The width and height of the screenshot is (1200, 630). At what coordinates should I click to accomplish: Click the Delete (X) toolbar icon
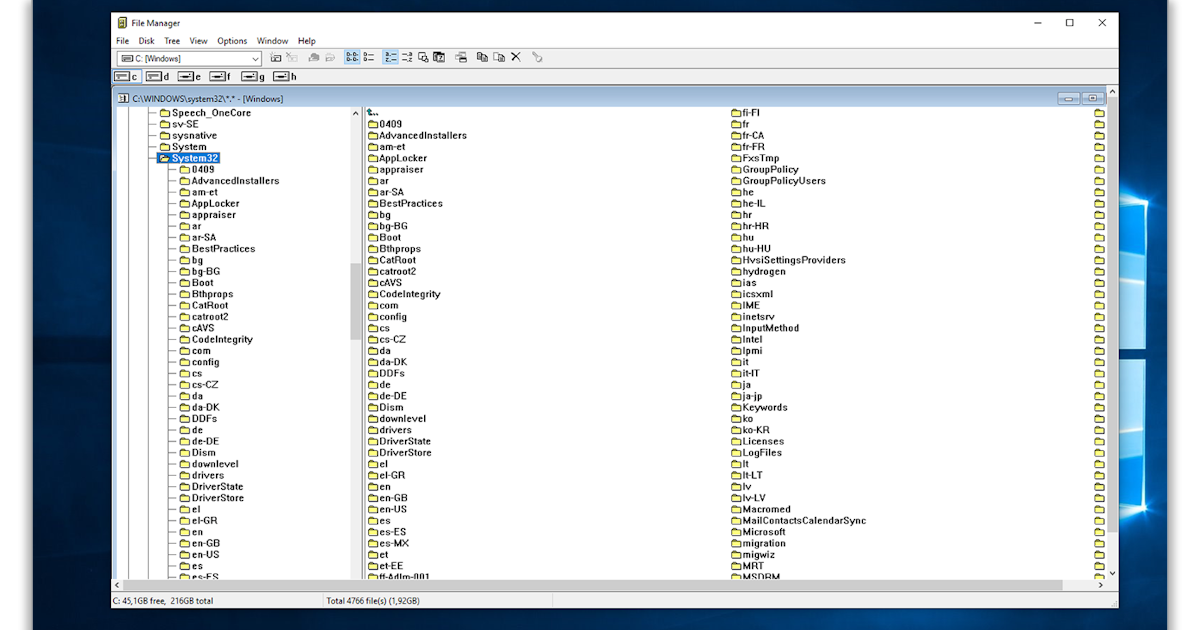tap(516, 58)
